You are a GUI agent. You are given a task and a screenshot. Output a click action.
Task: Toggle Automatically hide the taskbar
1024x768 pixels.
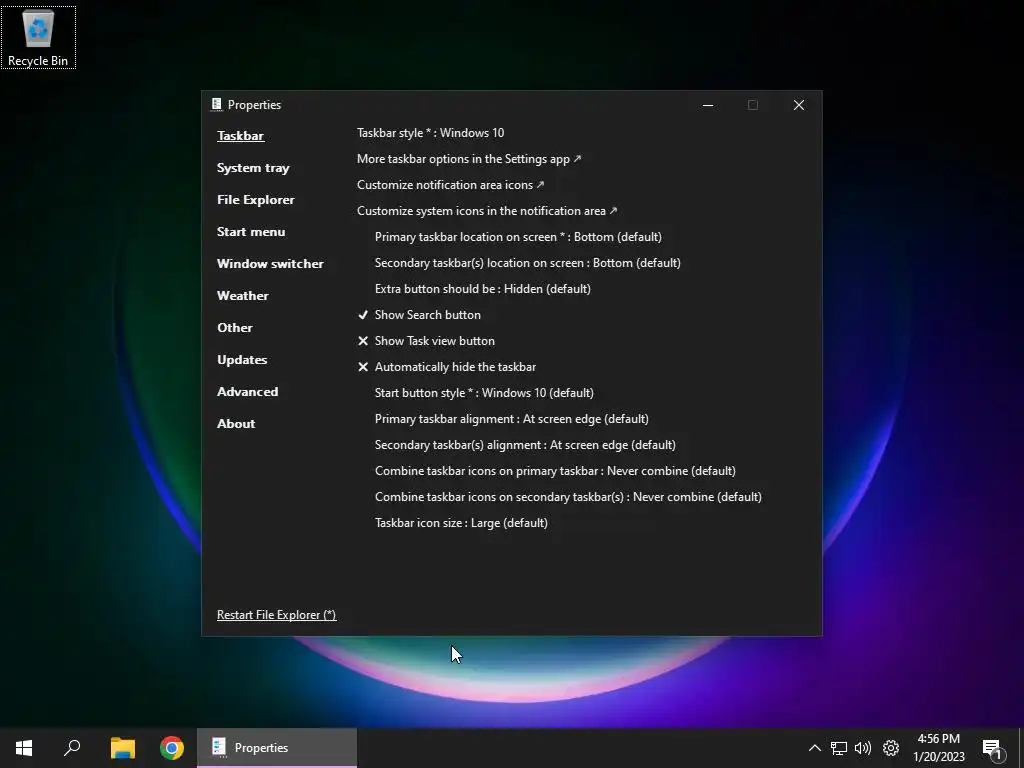tap(447, 367)
